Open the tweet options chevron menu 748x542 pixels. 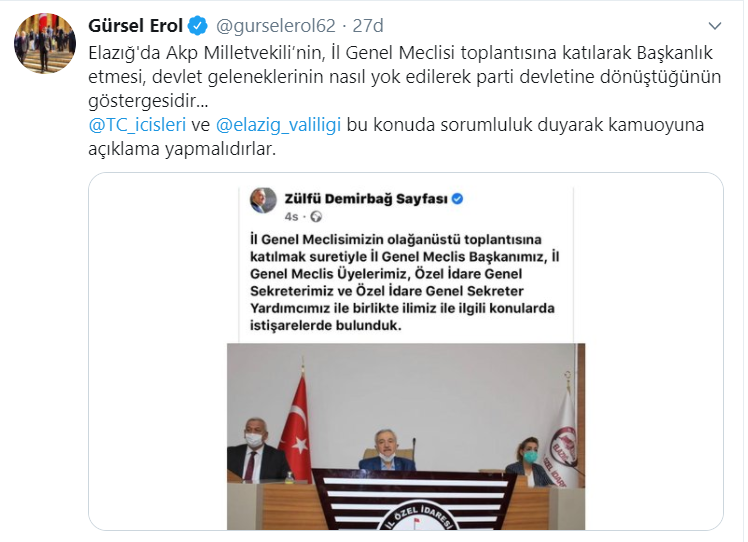point(715,26)
